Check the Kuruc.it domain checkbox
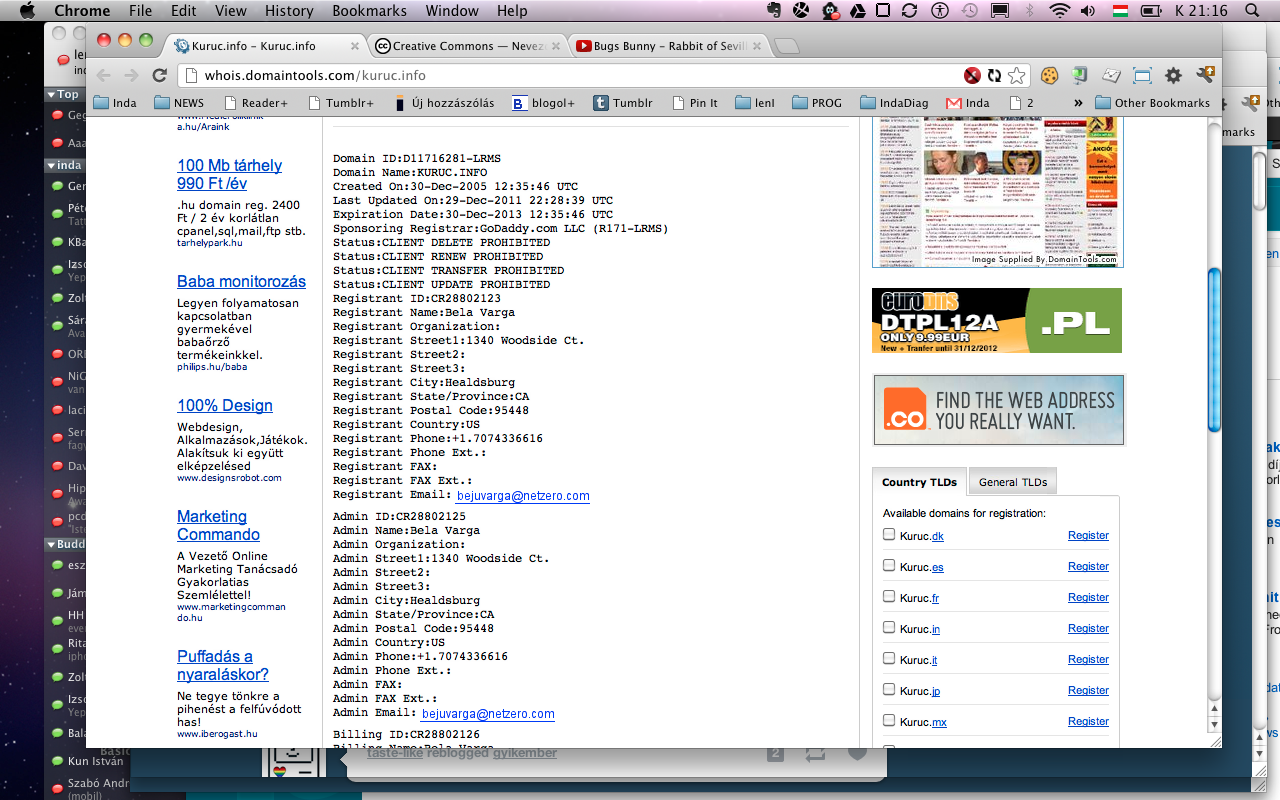 click(889, 659)
